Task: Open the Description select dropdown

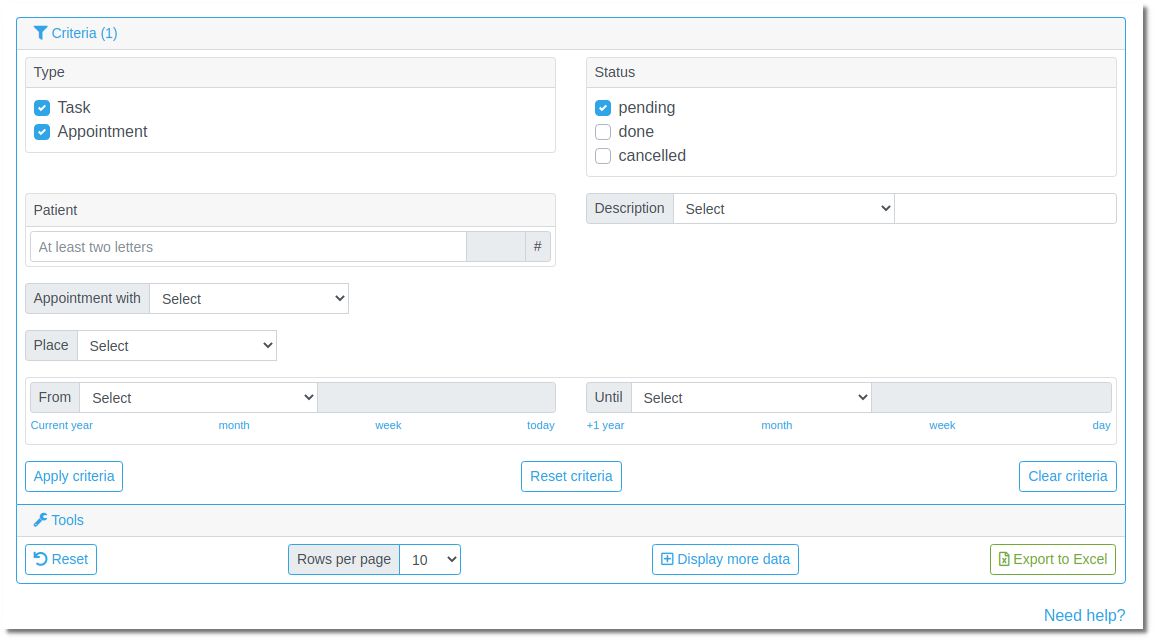Action: [784, 209]
